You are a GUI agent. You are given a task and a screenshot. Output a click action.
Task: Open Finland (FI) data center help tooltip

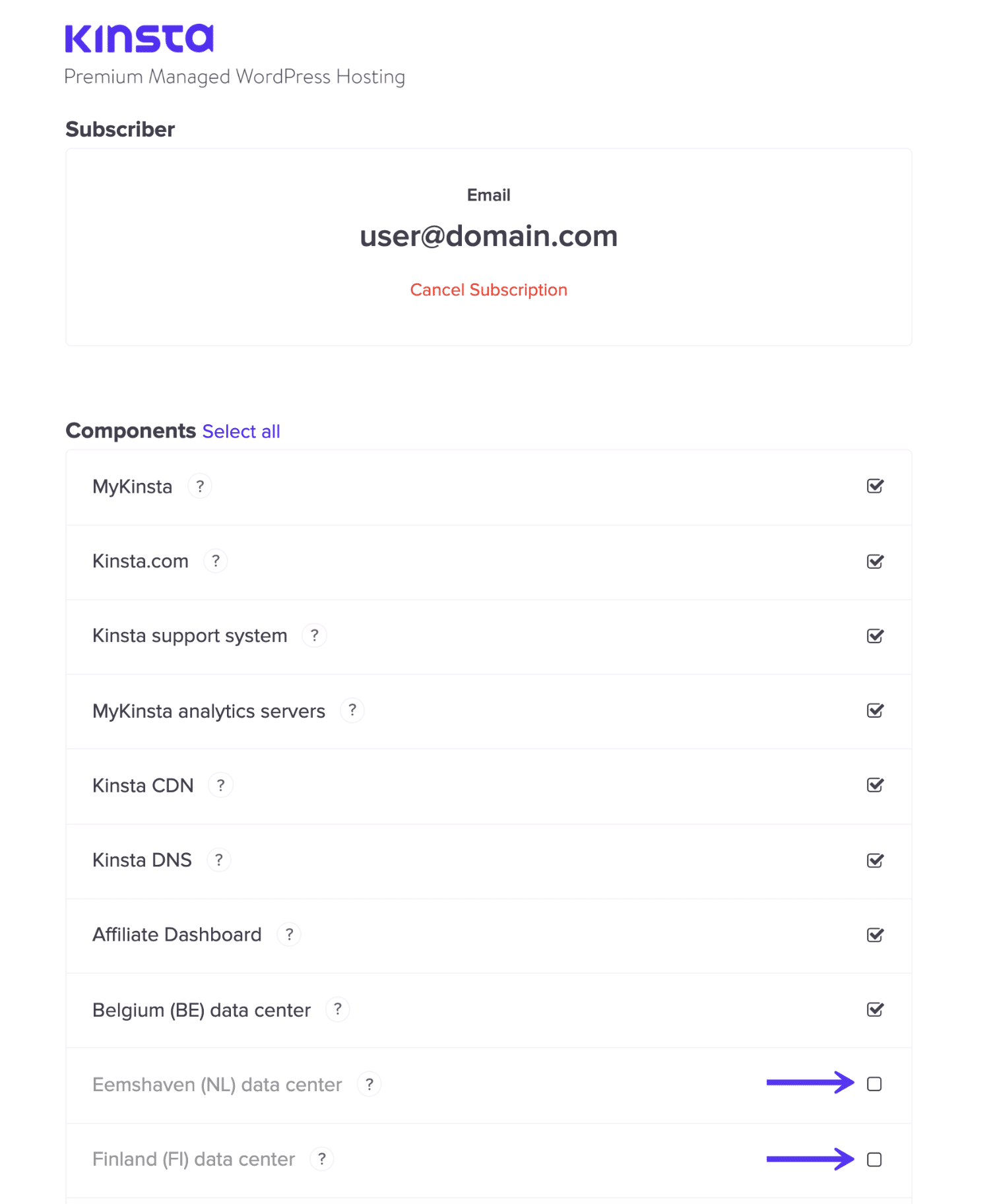pos(322,1158)
